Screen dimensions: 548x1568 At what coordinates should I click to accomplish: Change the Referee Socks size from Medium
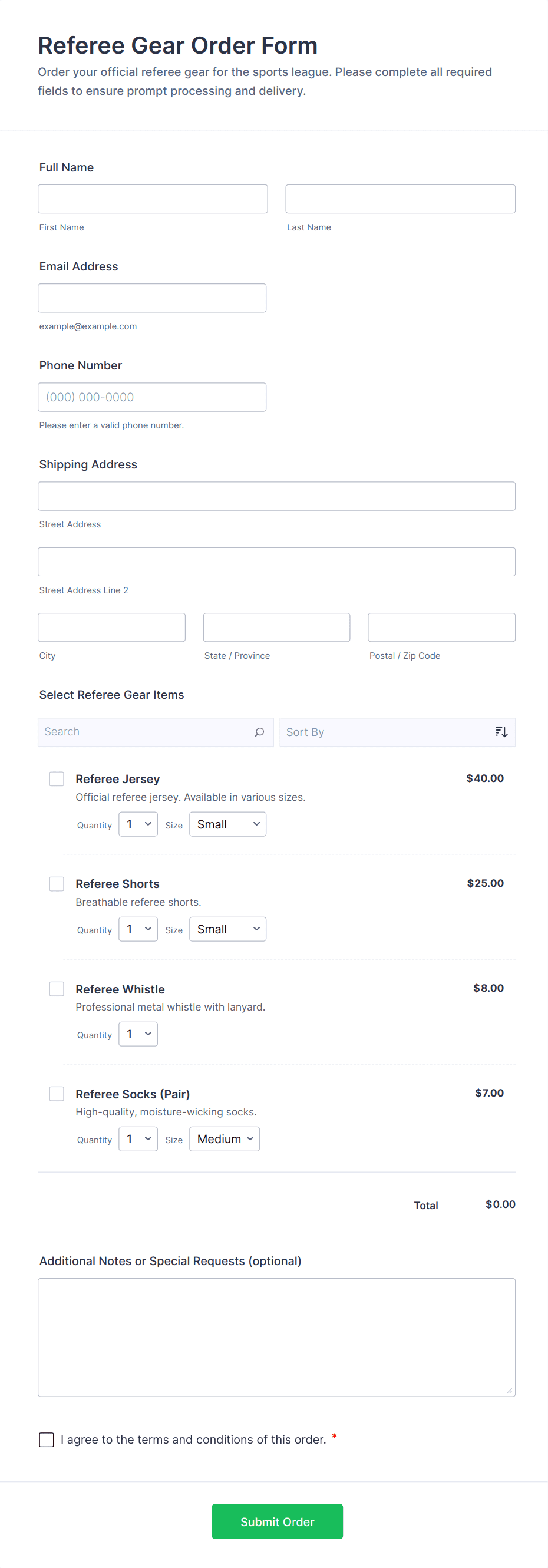click(224, 1138)
